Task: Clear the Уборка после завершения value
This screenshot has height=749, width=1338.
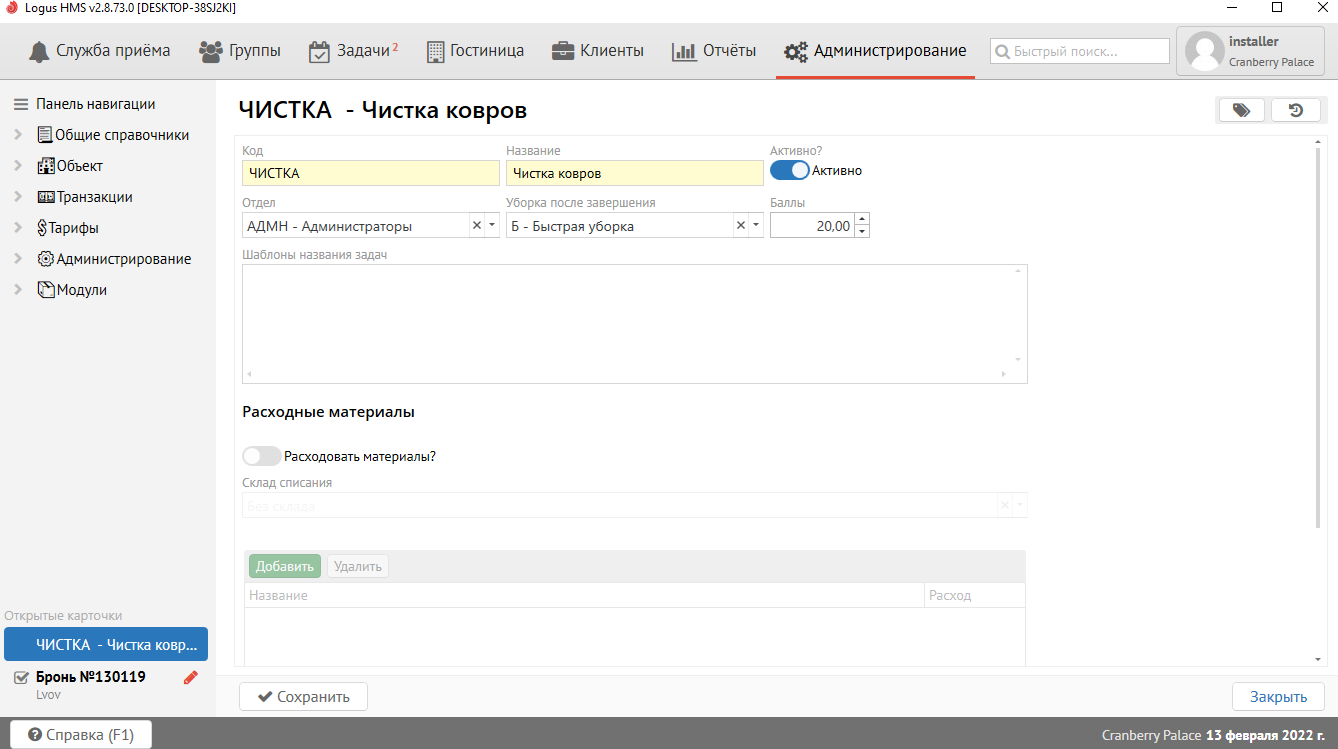Action: pyautogui.click(x=740, y=226)
